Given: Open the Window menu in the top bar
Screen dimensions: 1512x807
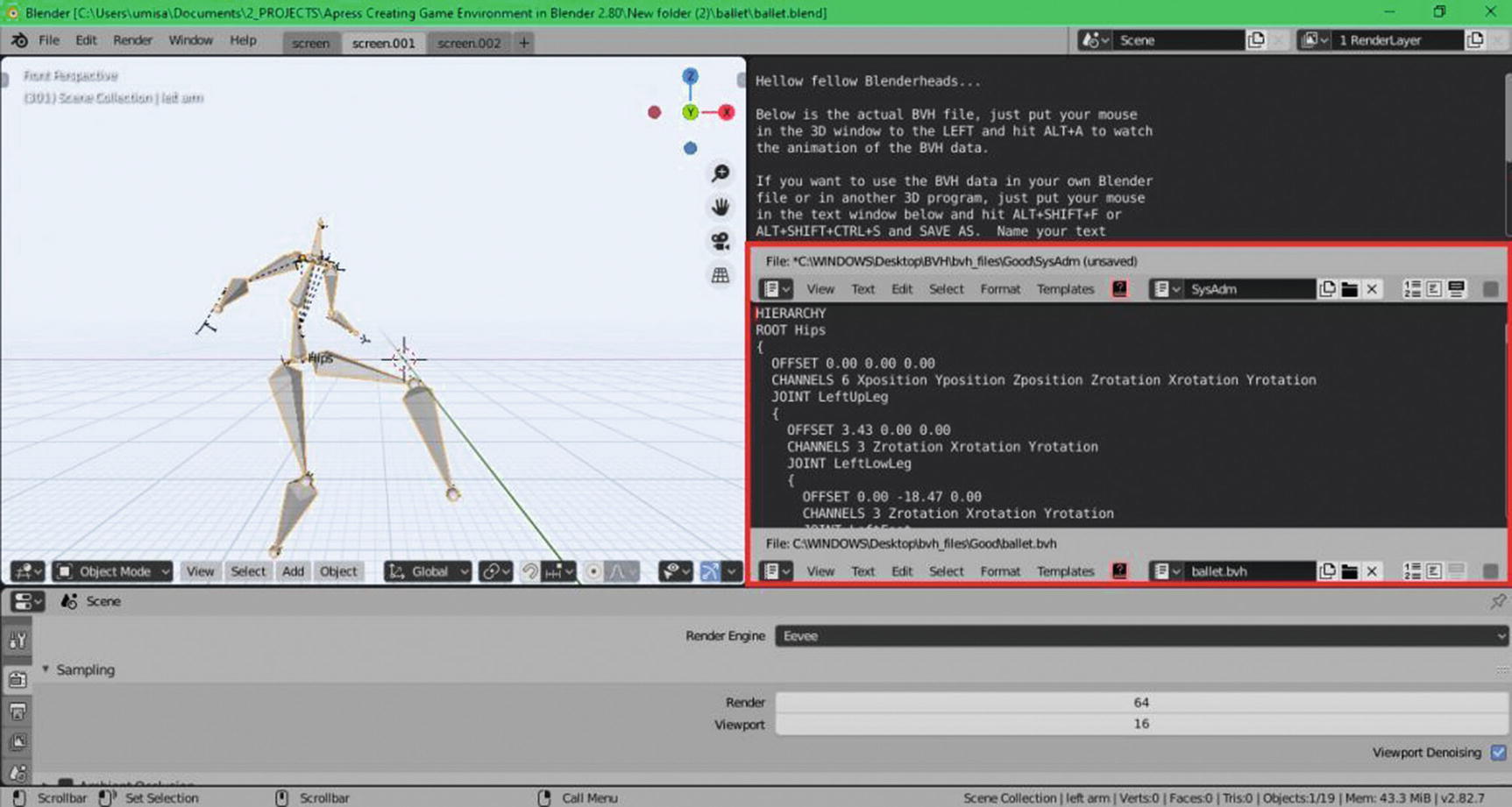Looking at the screenshot, I should tap(190, 40).
